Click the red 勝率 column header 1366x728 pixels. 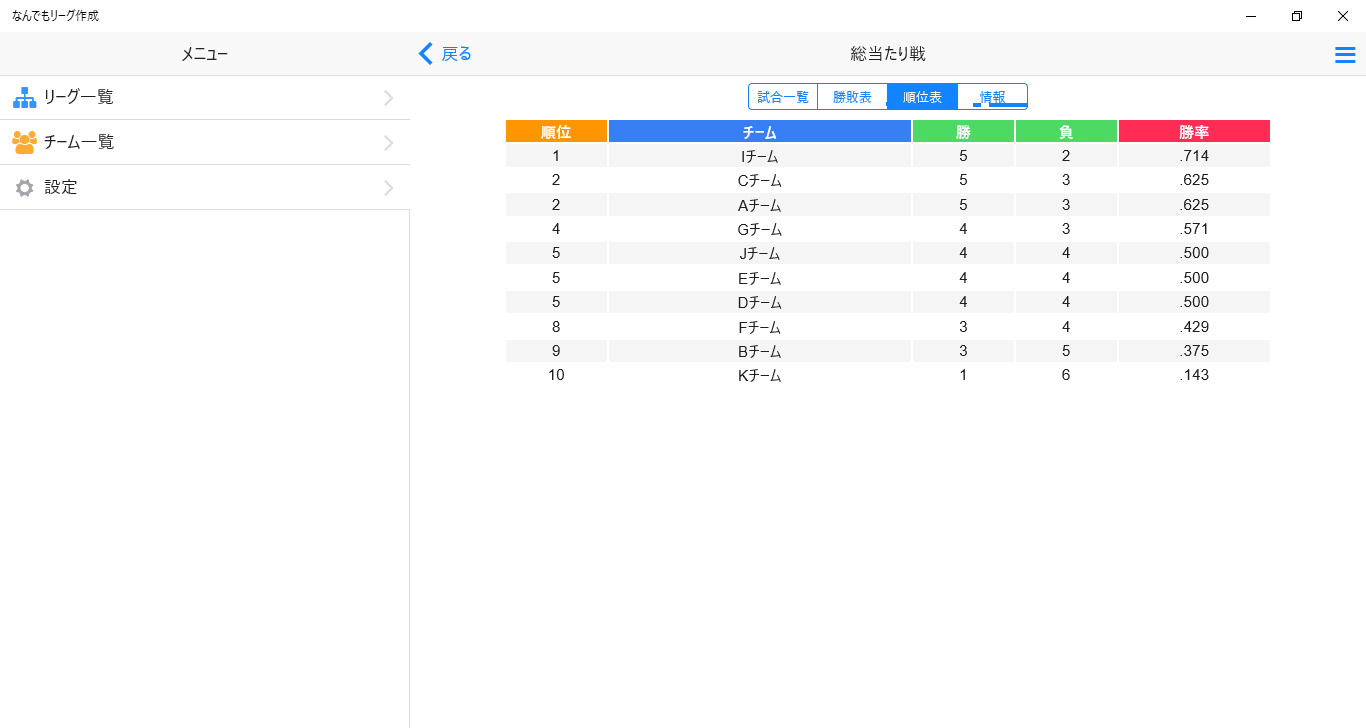(x=1194, y=132)
